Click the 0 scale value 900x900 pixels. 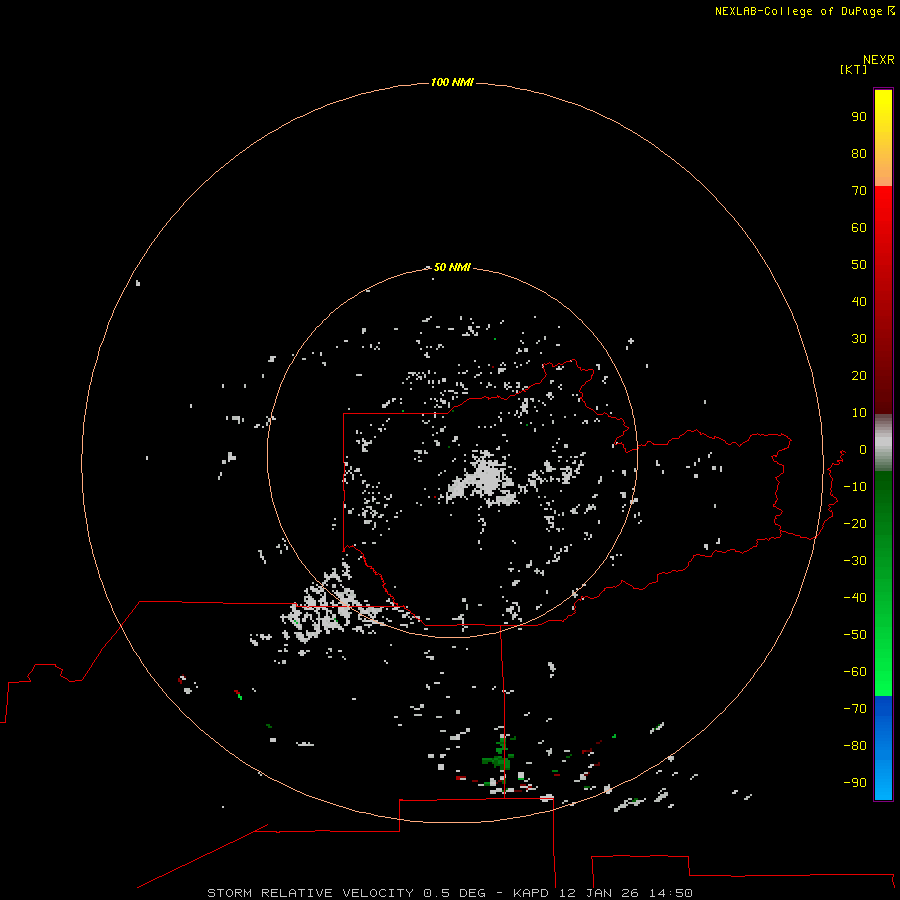(x=863, y=450)
